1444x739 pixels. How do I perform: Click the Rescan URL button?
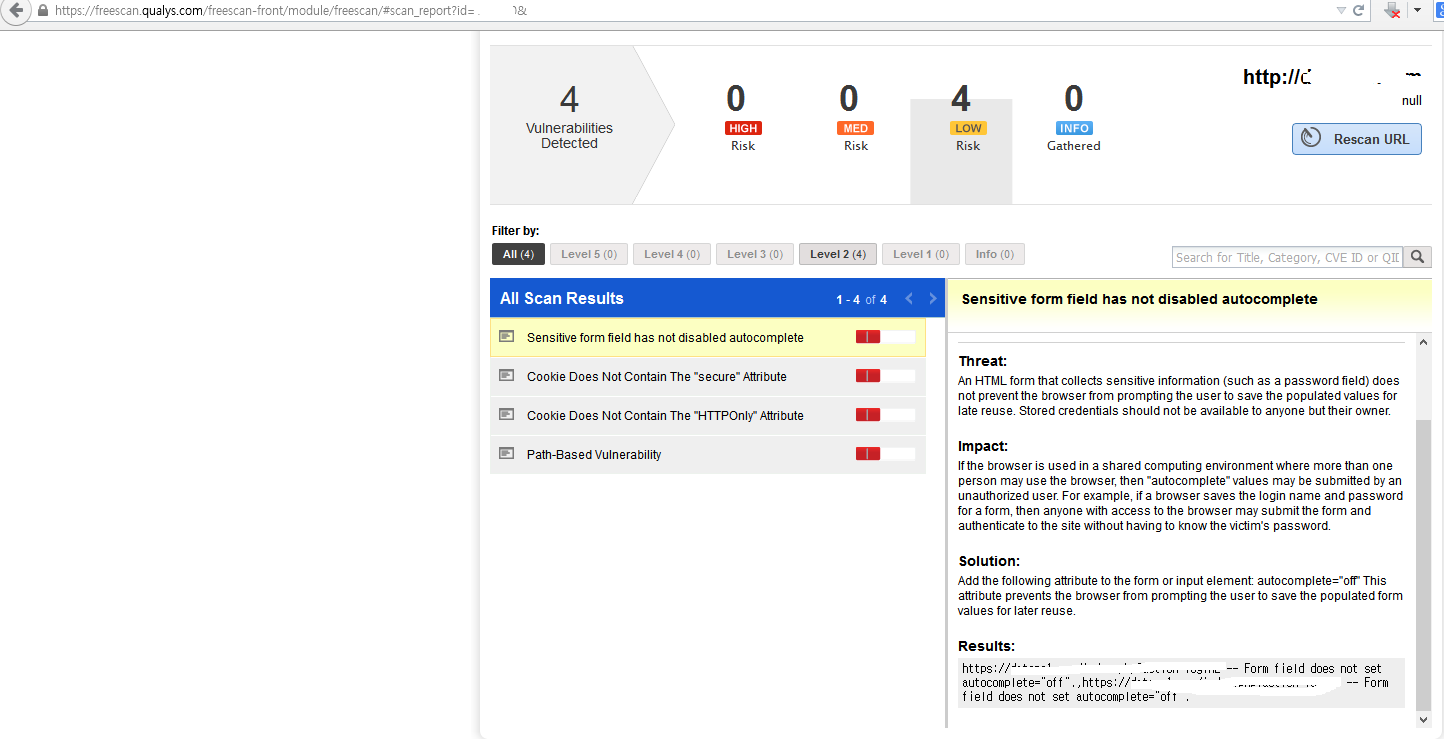point(1356,139)
